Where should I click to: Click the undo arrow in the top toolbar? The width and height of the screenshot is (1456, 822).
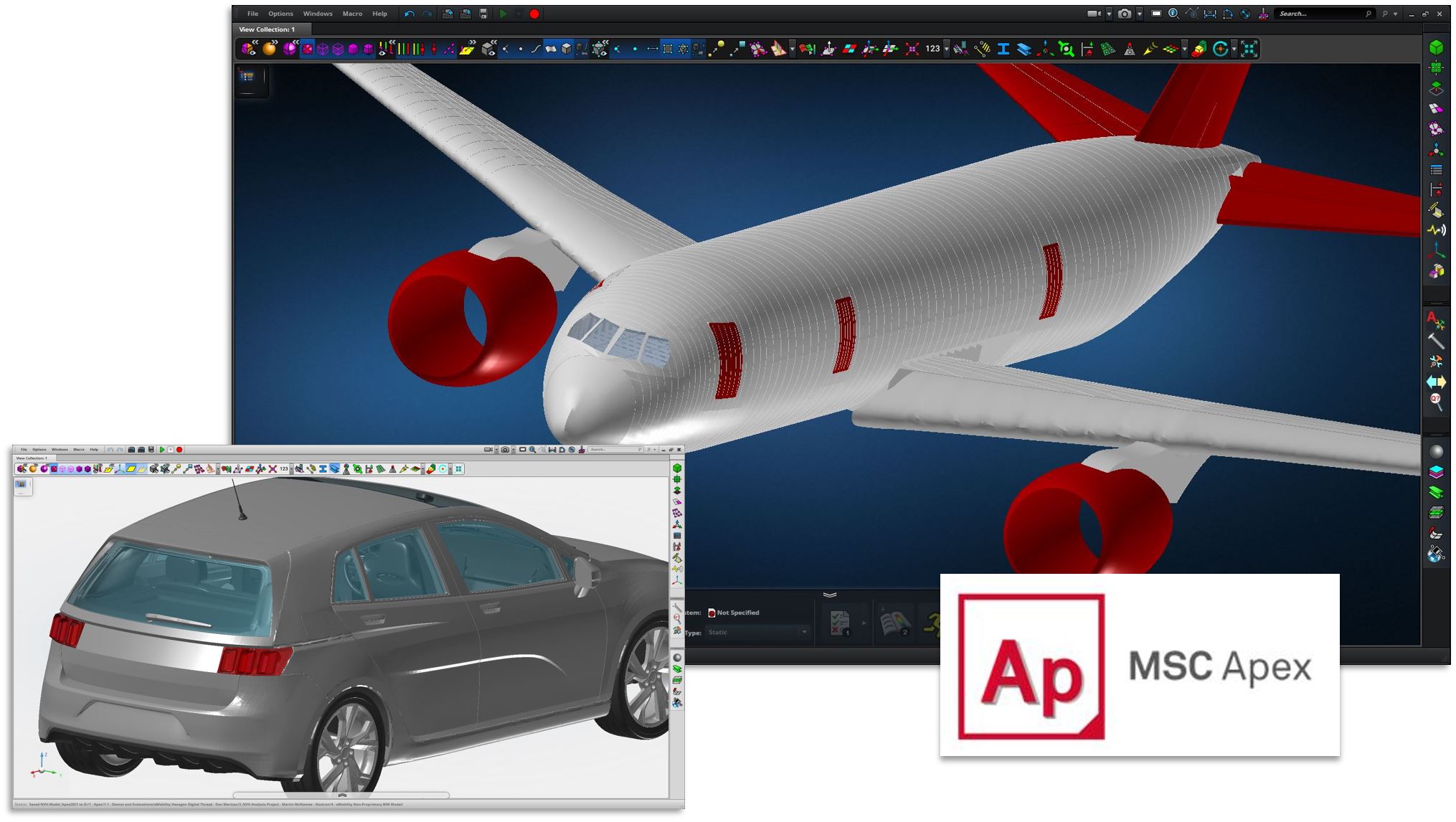(x=409, y=14)
